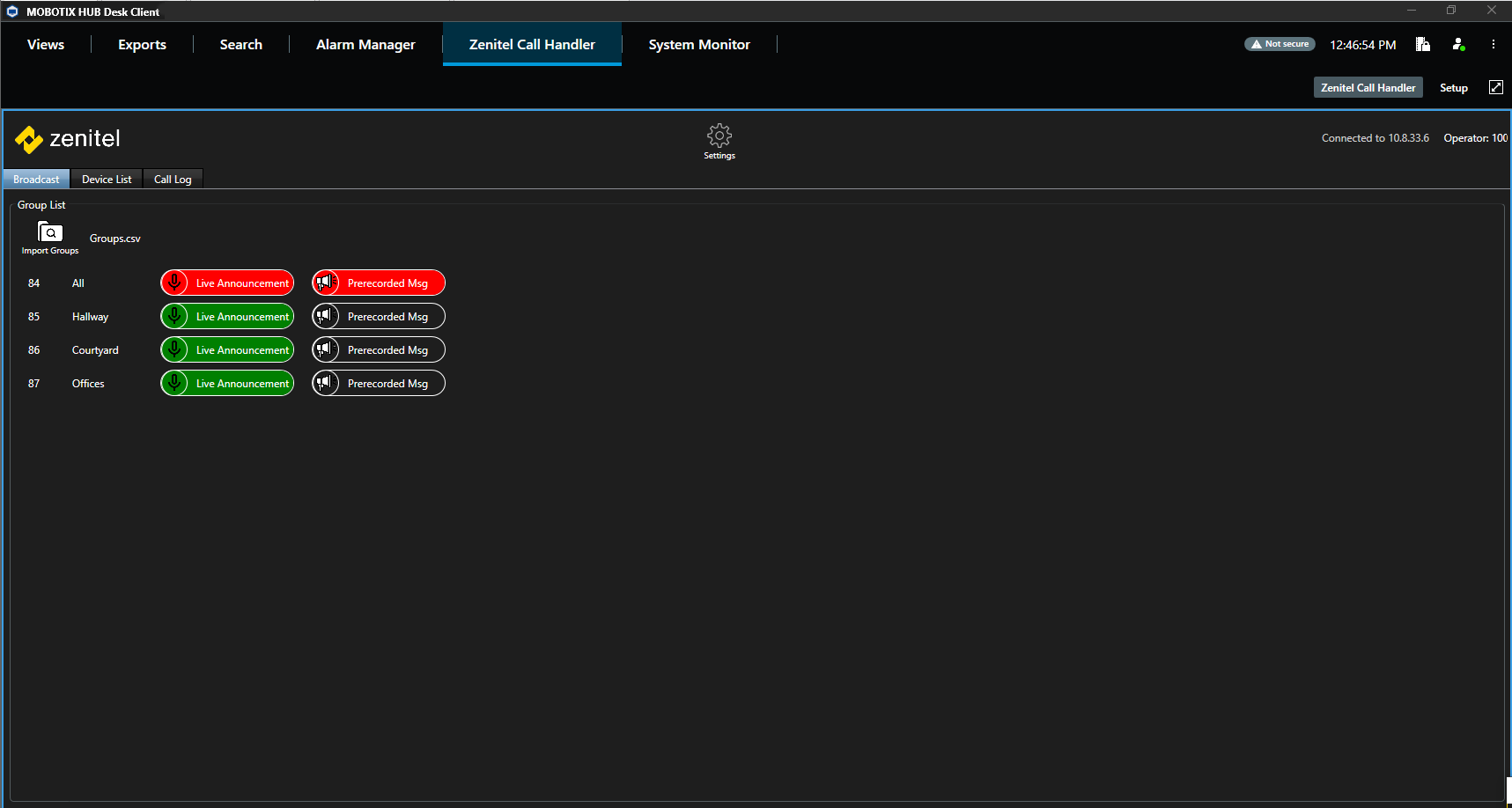Image resolution: width=1512 pixels, height=808 pixels.
Task: Open the Zenitel Settings gear icon
Action: click(719, 136)
